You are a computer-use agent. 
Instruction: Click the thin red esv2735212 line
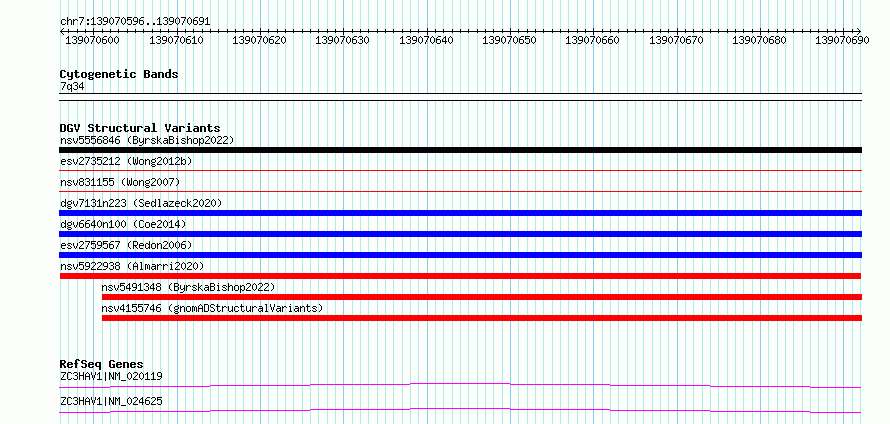point(460,170)
